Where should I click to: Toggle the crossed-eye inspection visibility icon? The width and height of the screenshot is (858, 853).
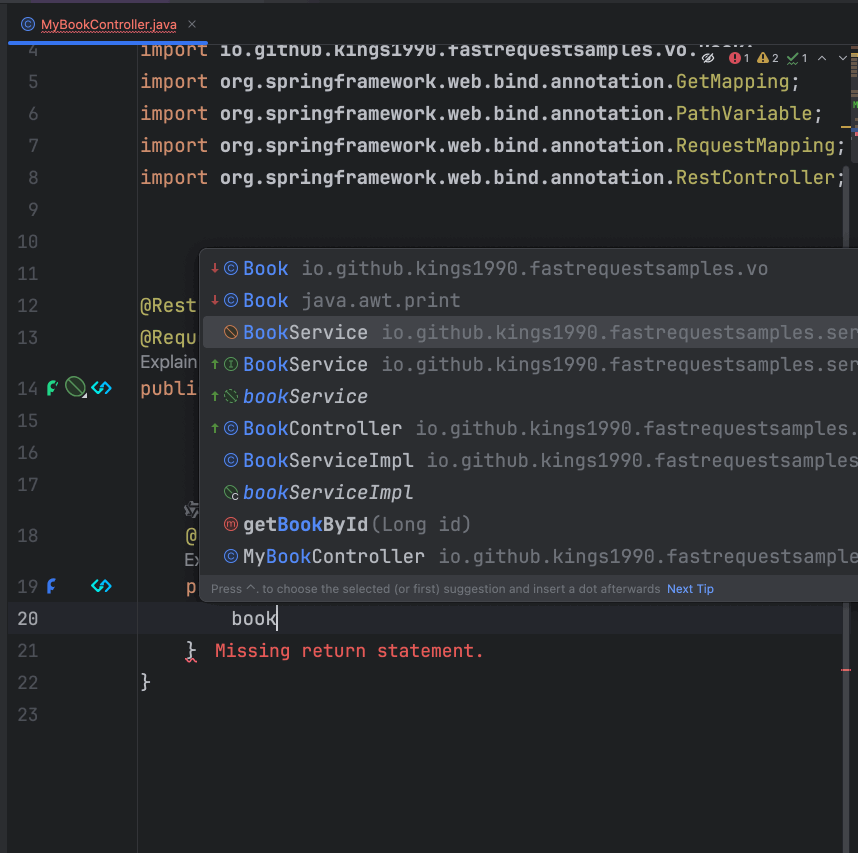click(x=708, y=58)
